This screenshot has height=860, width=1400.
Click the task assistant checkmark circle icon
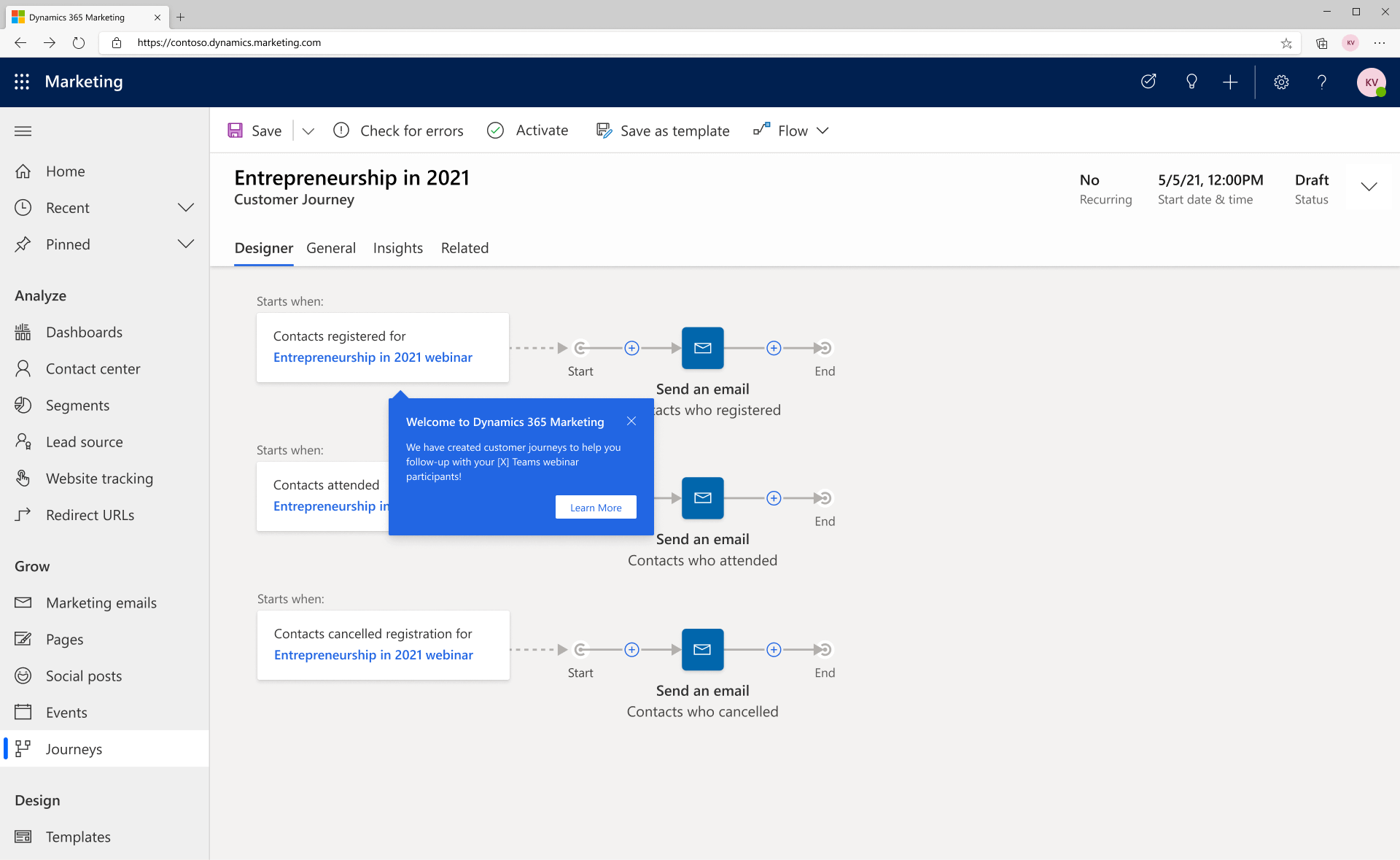click(x=1148, y=82)
